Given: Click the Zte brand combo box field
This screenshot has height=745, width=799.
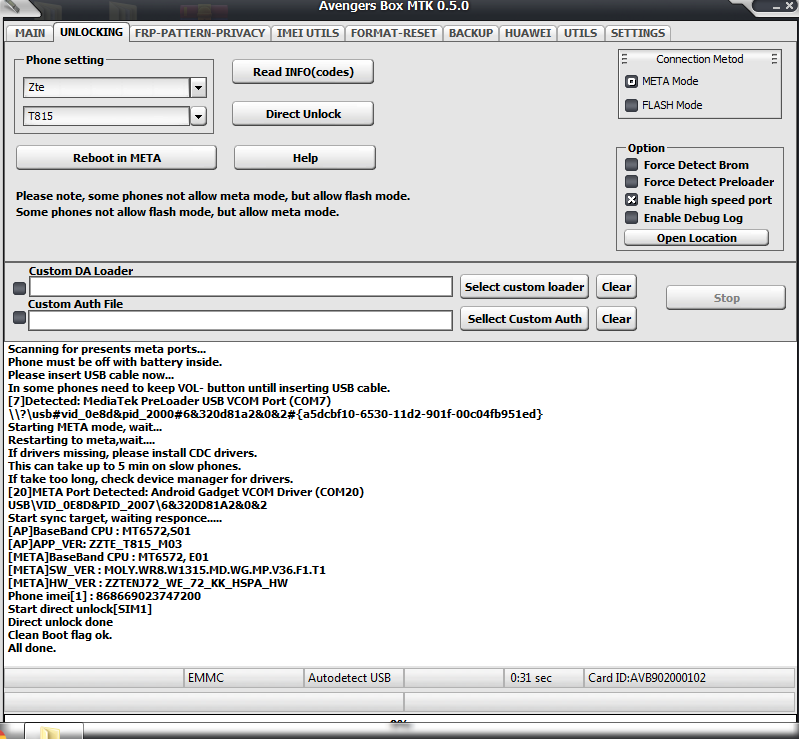Looking at the screenshot, I should coord(106,88).
